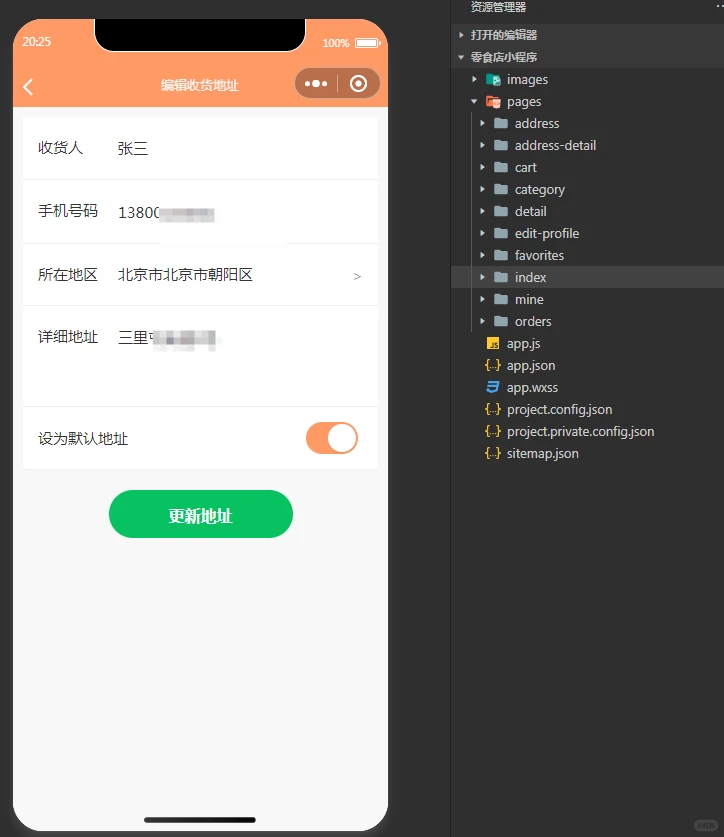Click the index folder icon
Viewport: 724px width, 837px height.
tap(501, 277)
